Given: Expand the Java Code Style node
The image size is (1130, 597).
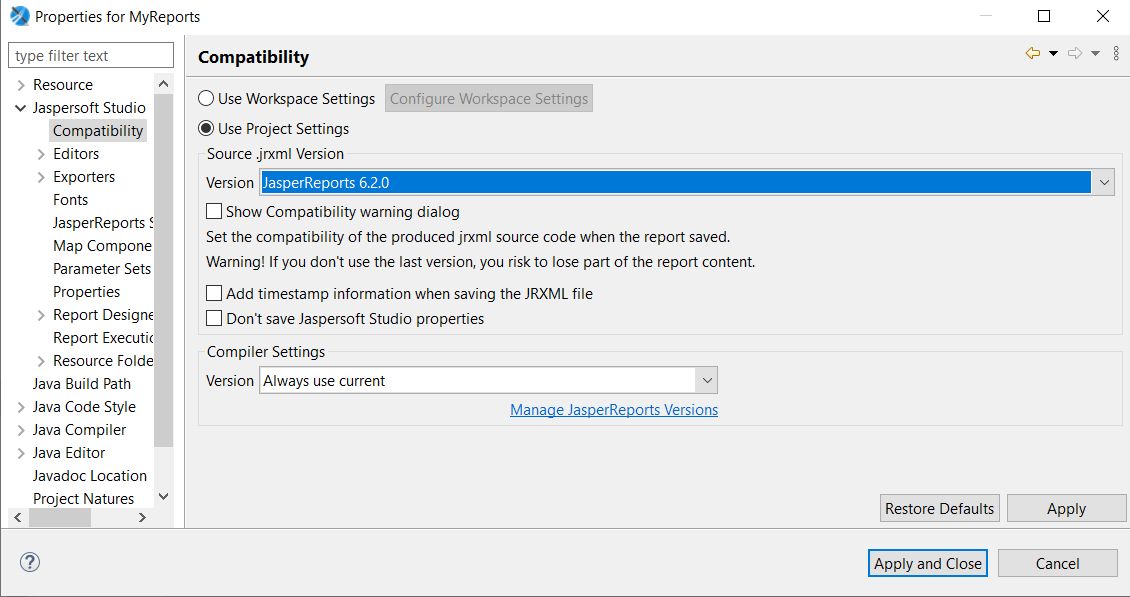Looking at the screenshot, I should pos(21,407).
